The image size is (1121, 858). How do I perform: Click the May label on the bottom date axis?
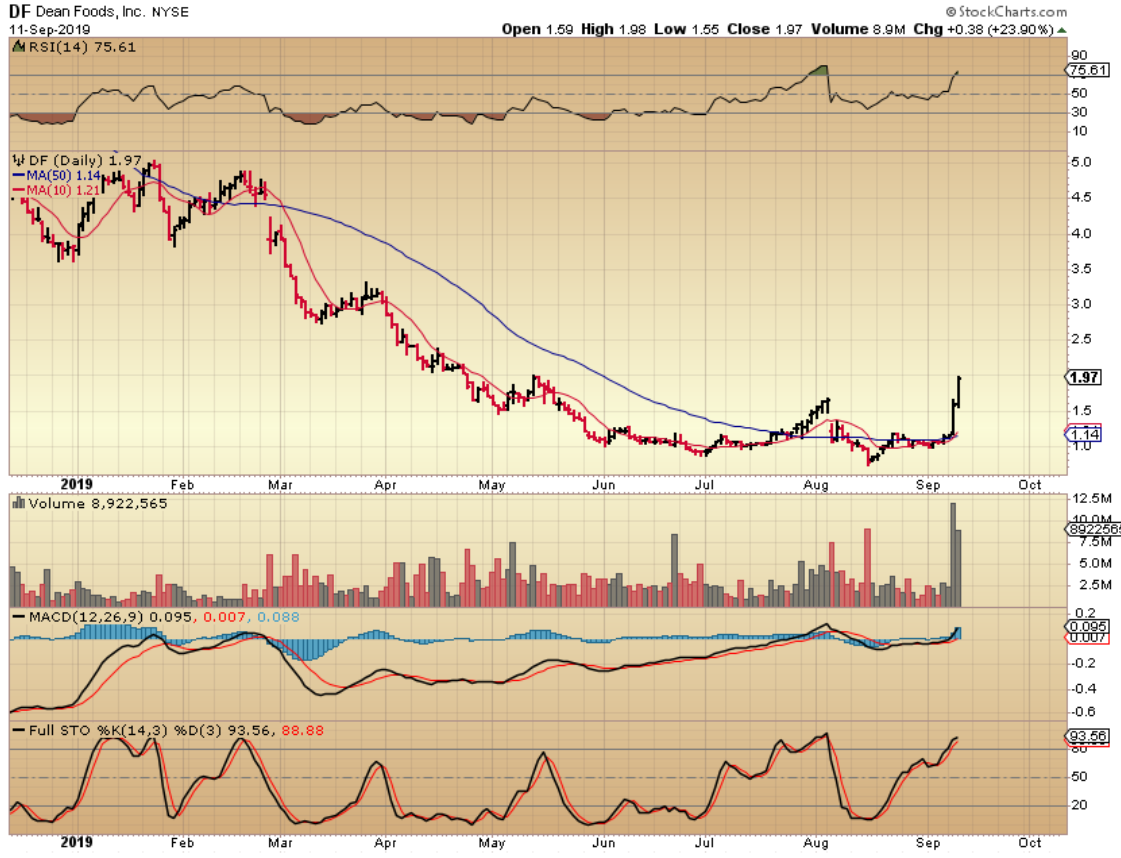click(492, 842)
